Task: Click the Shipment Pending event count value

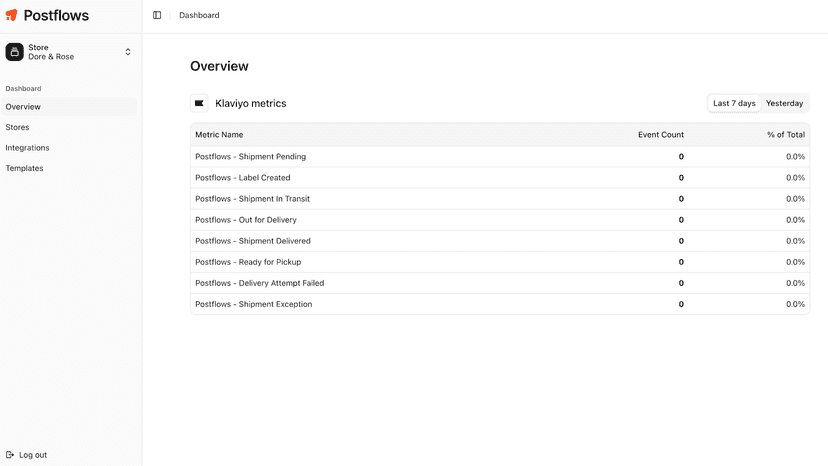Action: [681, 157]
